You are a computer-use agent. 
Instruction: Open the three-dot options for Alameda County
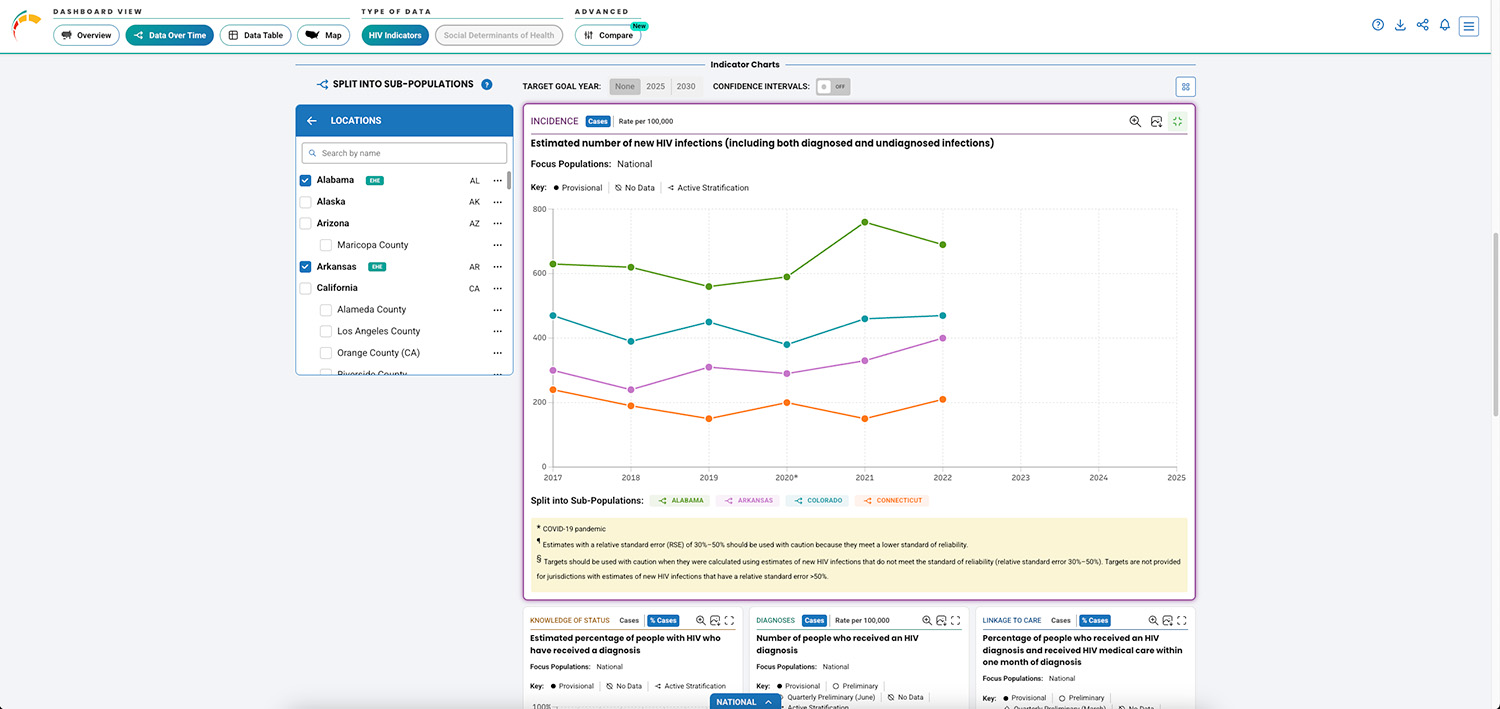497,310
